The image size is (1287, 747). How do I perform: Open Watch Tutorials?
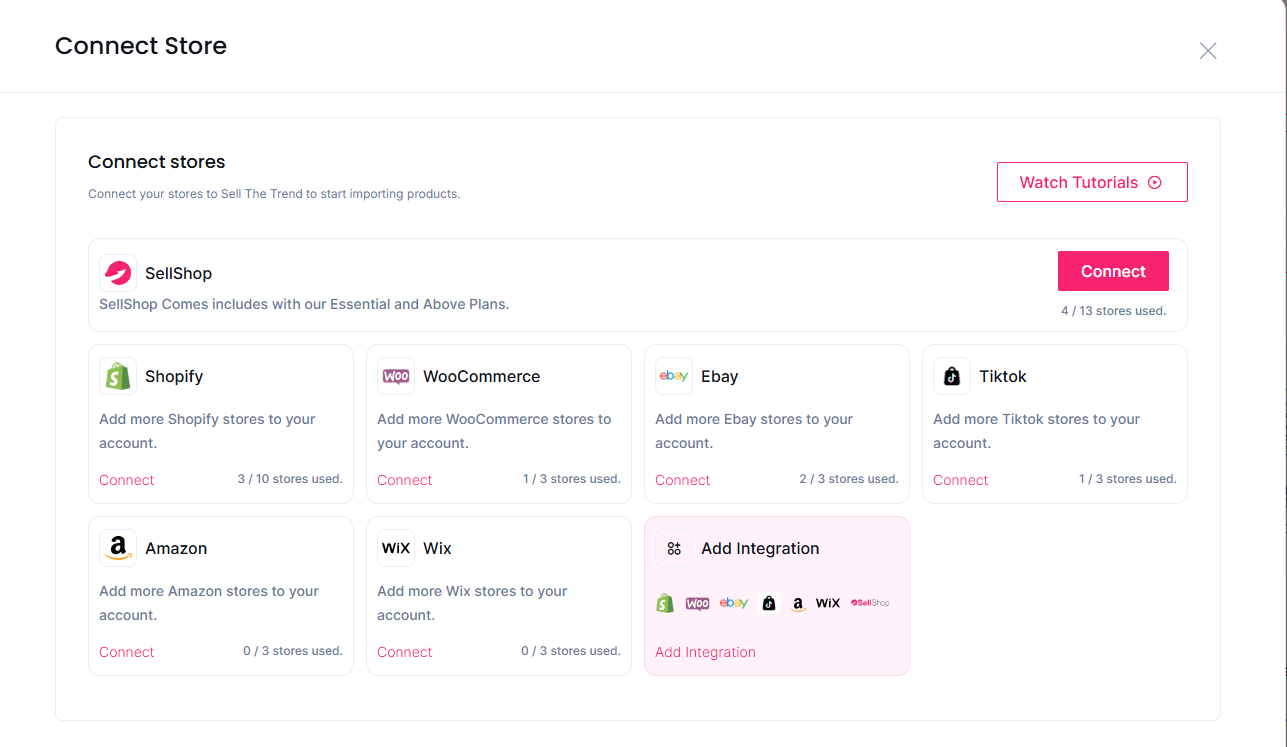pos(1092,182)
